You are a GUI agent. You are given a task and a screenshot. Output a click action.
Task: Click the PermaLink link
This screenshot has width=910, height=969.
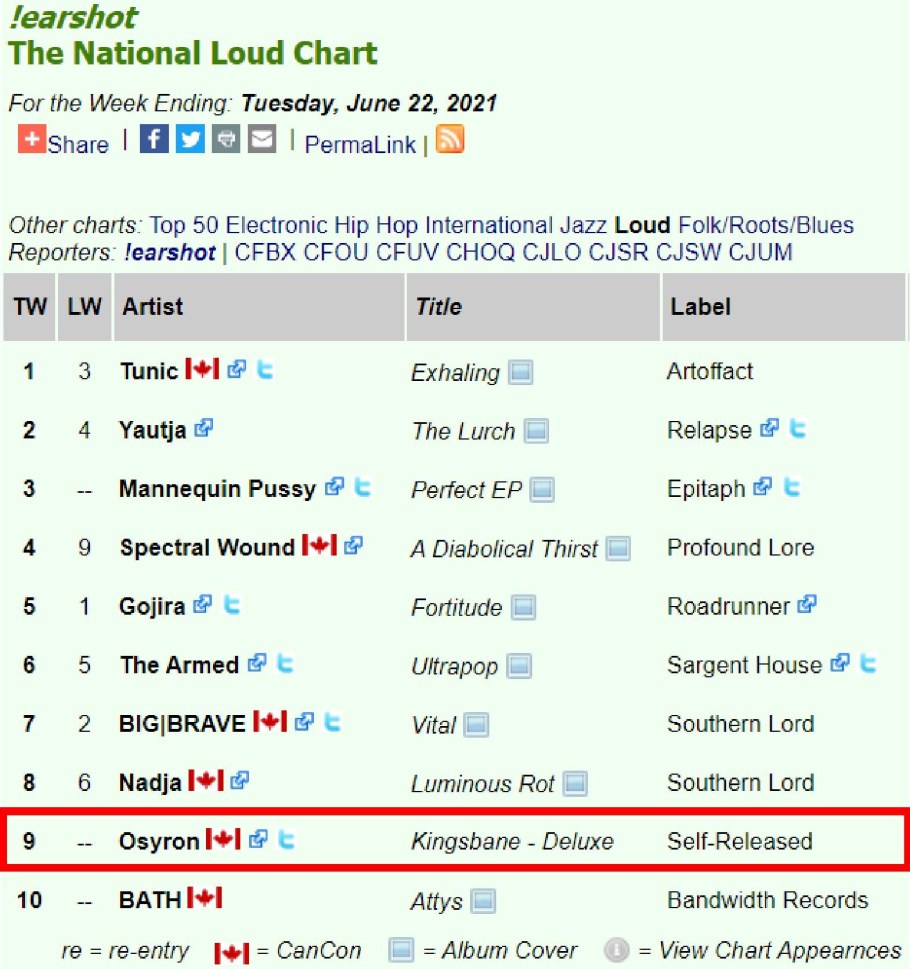[x=360, y=145]
